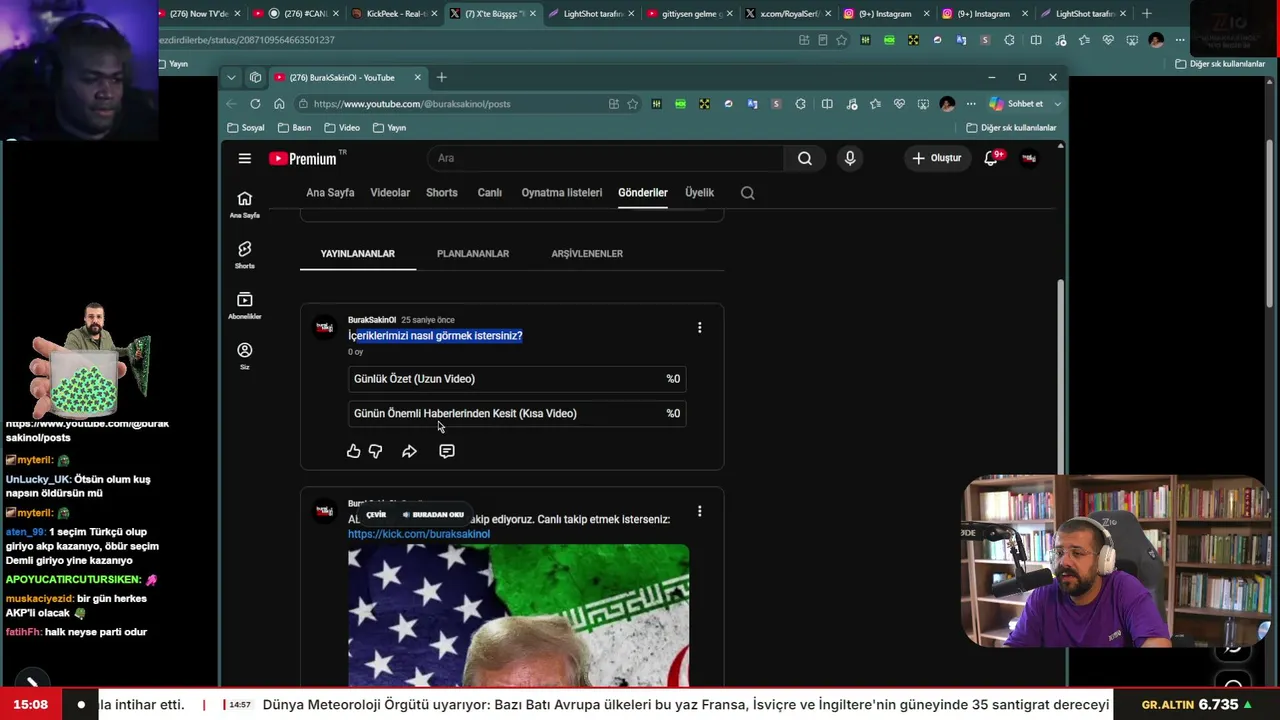Image resolution: width=1280 pixels, height=720 pixels.
Task: Open the Oynatma listeleri channel tab
Action: 562,193
